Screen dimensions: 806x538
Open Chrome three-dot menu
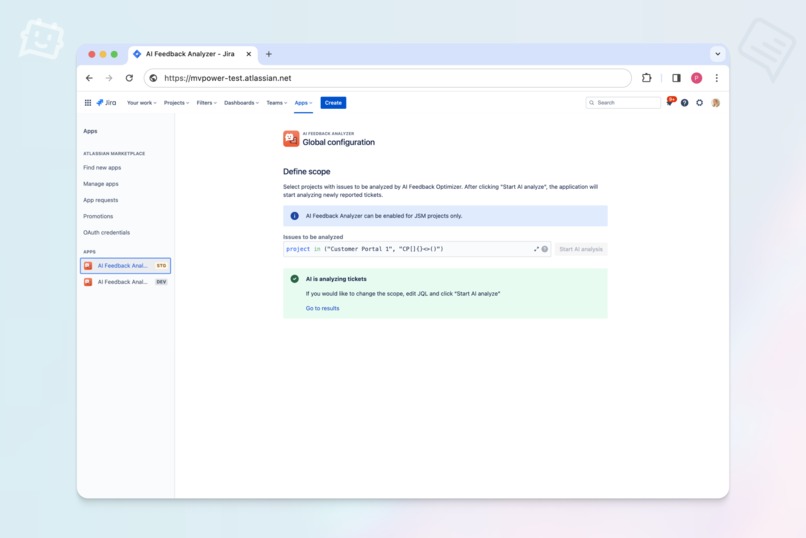coord(717,78)
